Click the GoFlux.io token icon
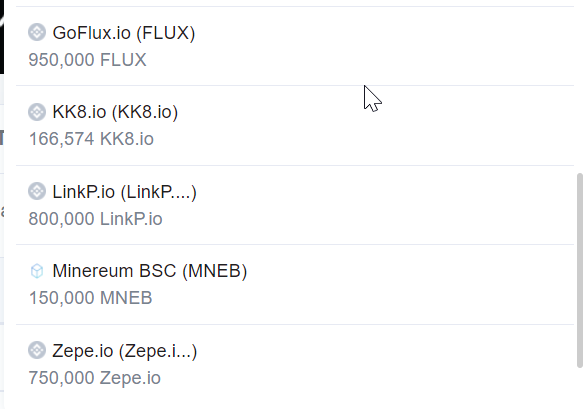Image resolution: width=587 pixels, height=409 pixels. click(37, 32)
